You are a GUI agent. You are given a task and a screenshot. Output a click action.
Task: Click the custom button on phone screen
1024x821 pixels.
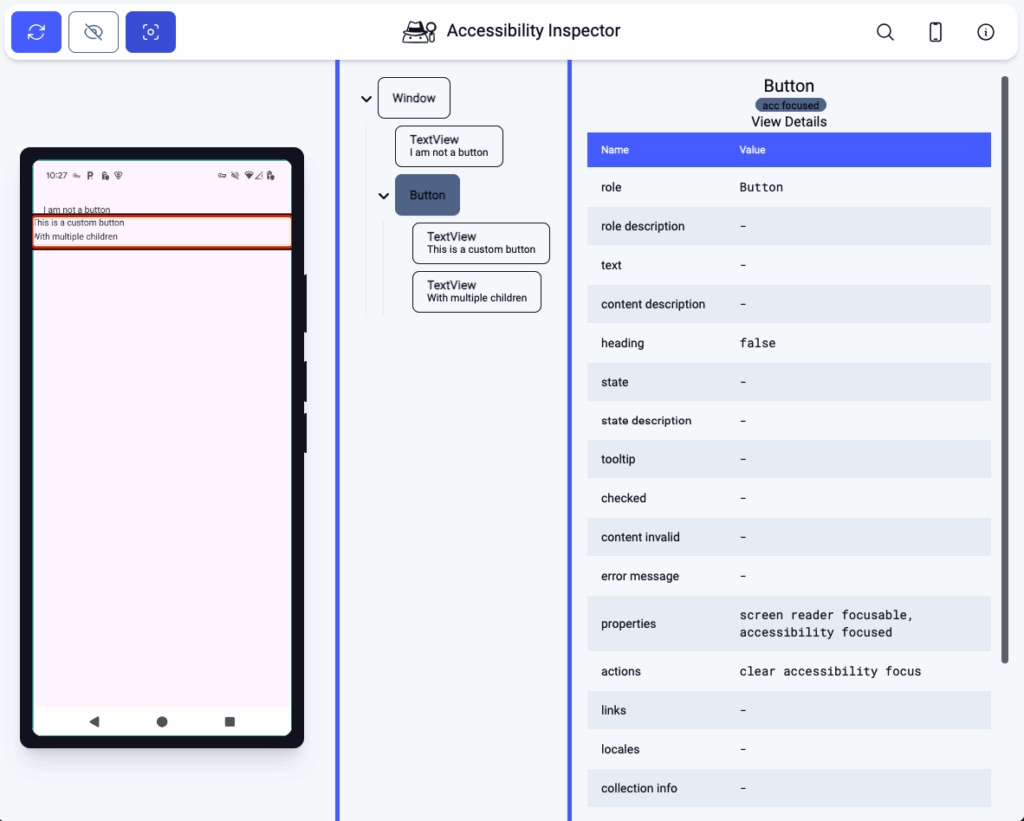pyautogui.click(x=162, y=231)
